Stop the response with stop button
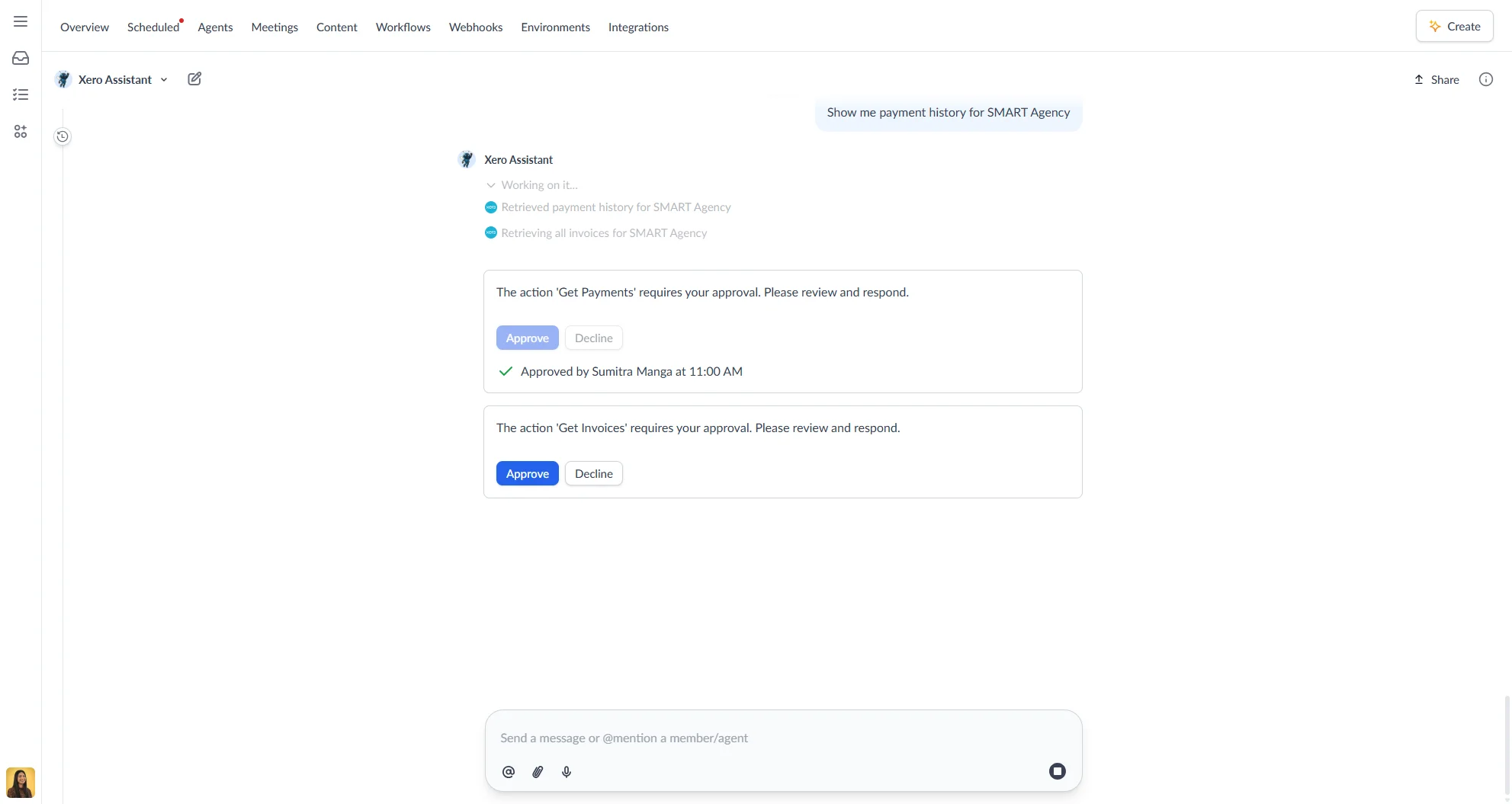The height and width of the screenshot is (804, 1512). click(1057, 771)
